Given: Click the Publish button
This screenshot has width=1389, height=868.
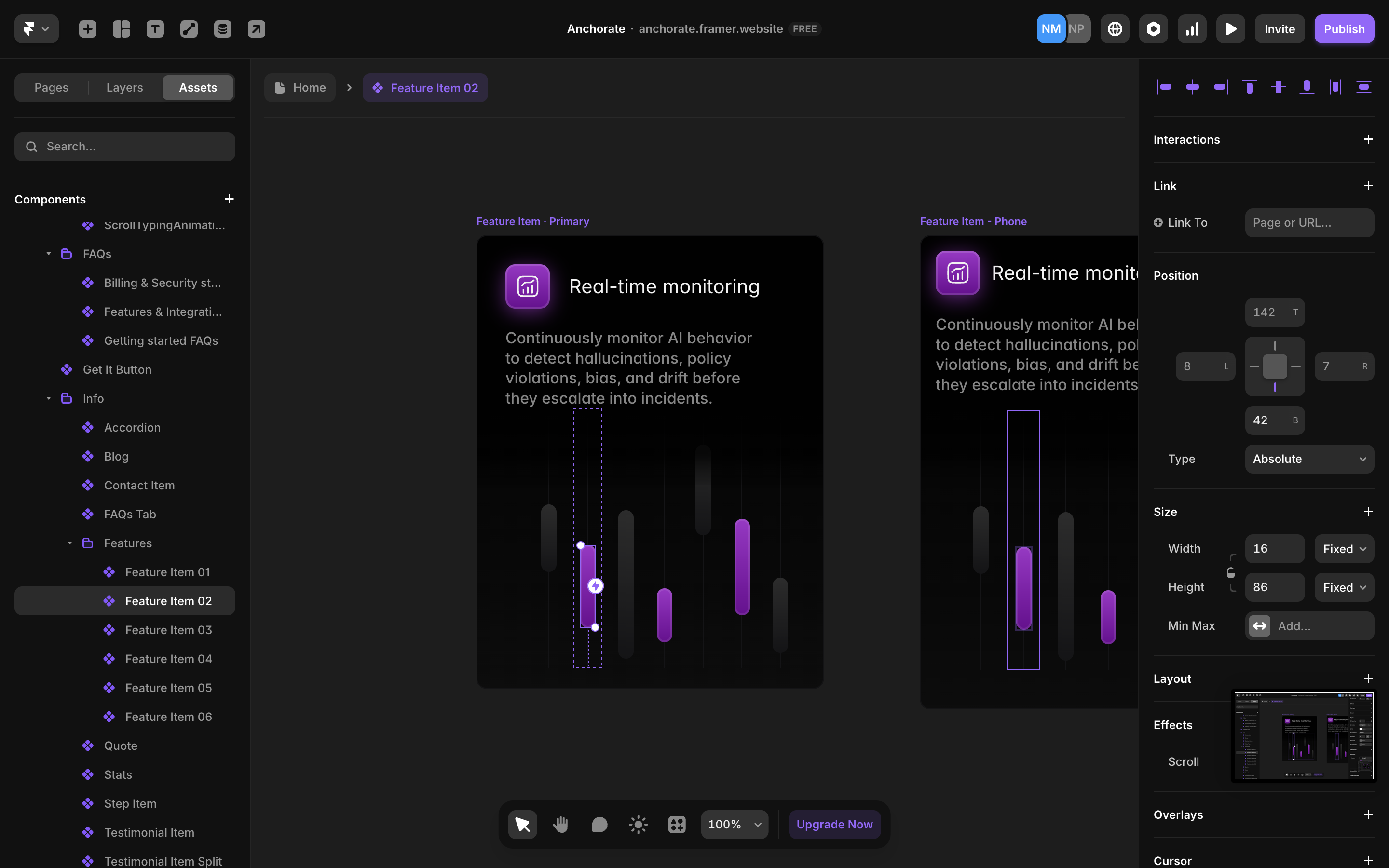Looking at the screenshot, I should (1344, 29).
